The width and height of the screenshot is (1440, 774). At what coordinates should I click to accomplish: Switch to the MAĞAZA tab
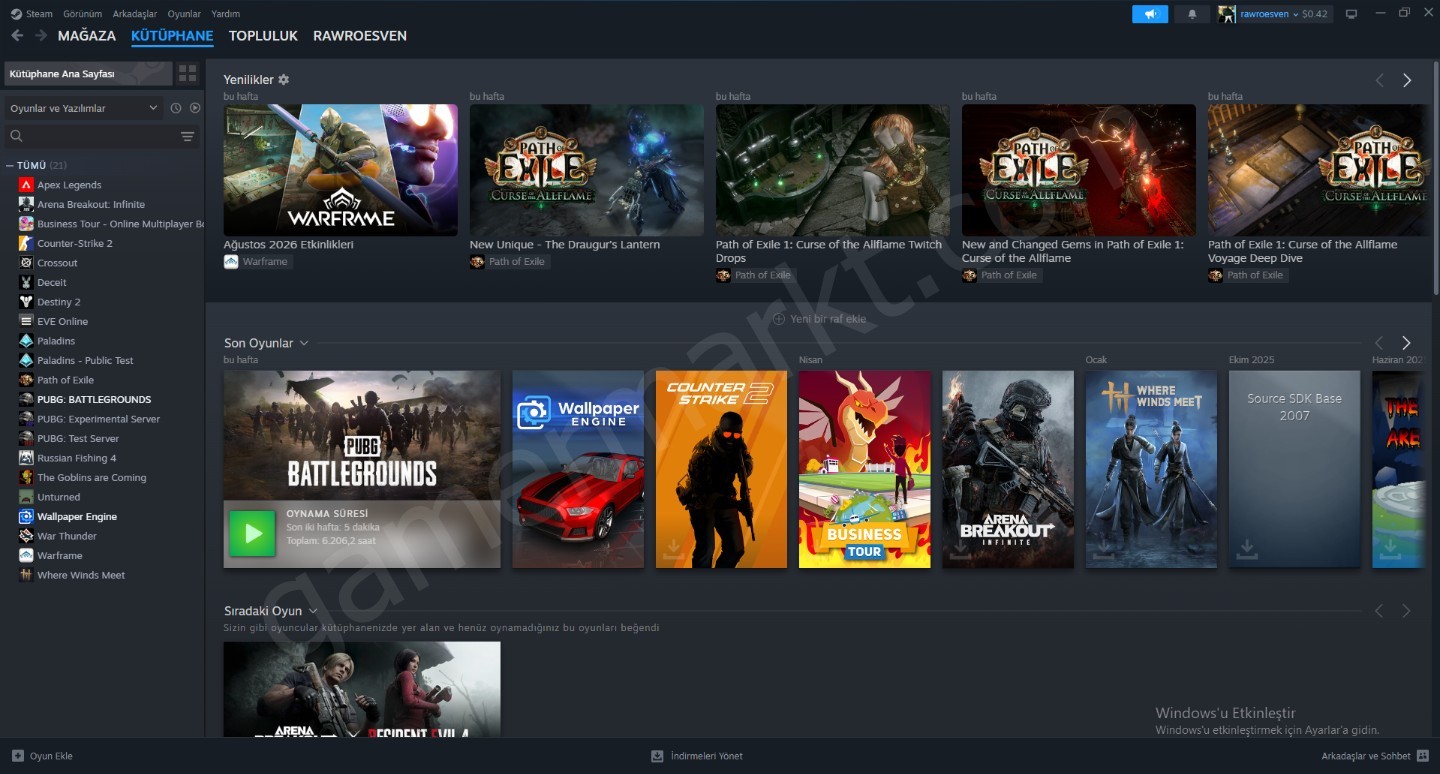click(87, 36)
